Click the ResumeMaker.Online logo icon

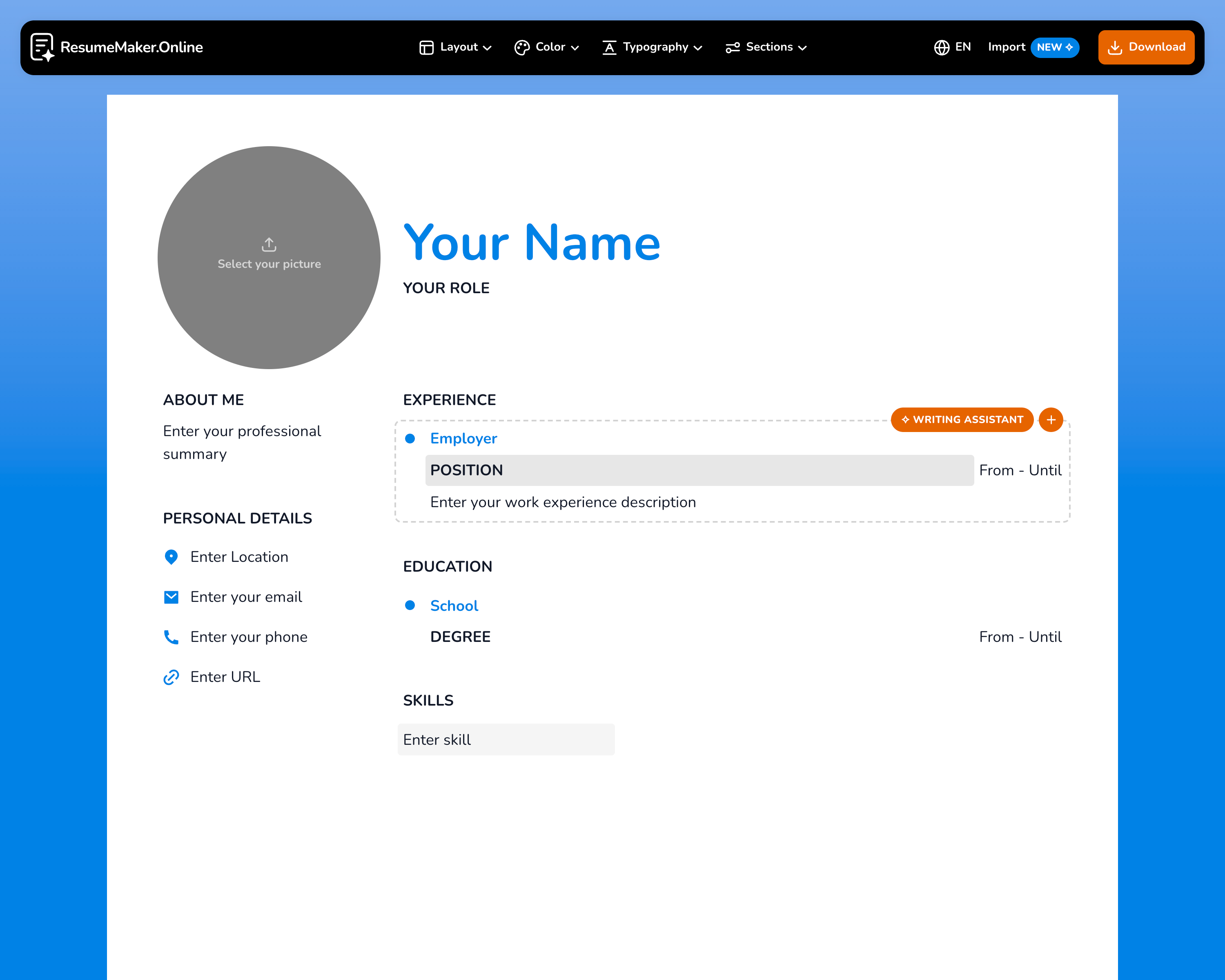coord(42,47)
